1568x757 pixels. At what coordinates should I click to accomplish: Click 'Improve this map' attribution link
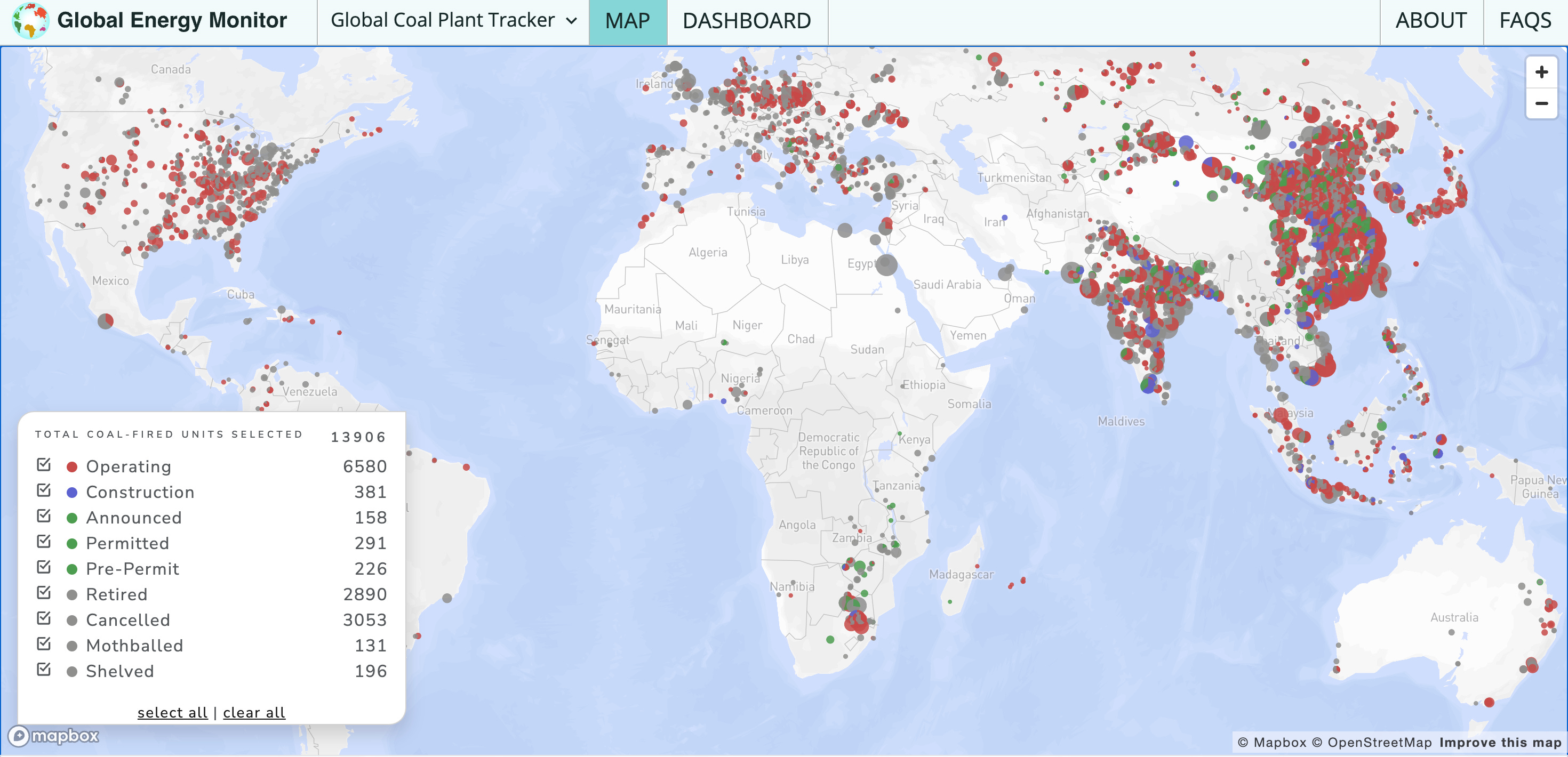coord(1500,743)
